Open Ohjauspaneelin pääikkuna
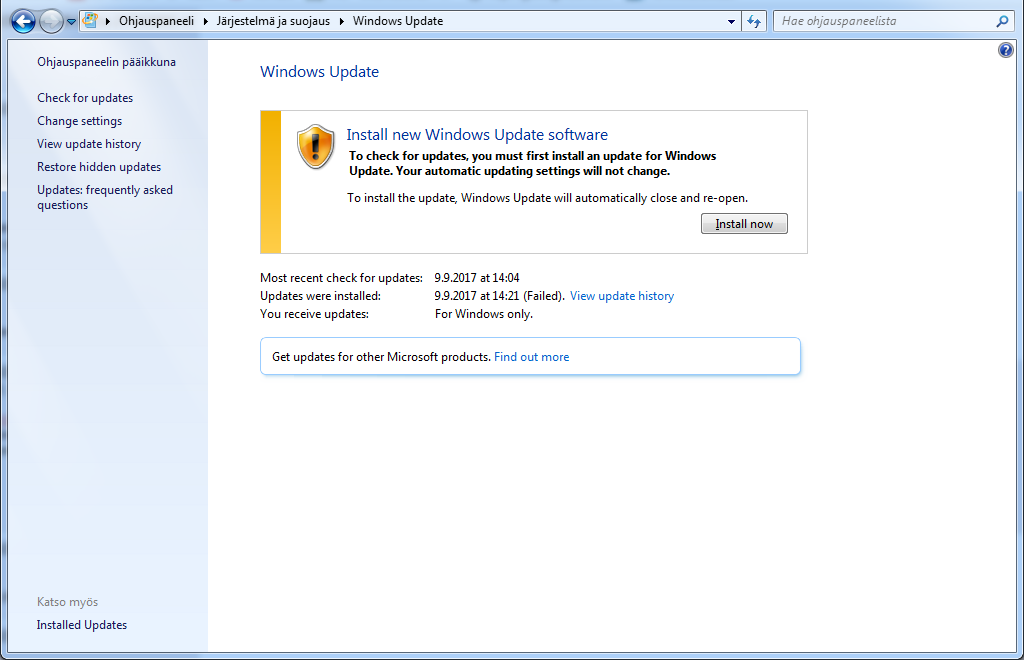Viewport: 1024px width, 660px height. click(106, 62)
